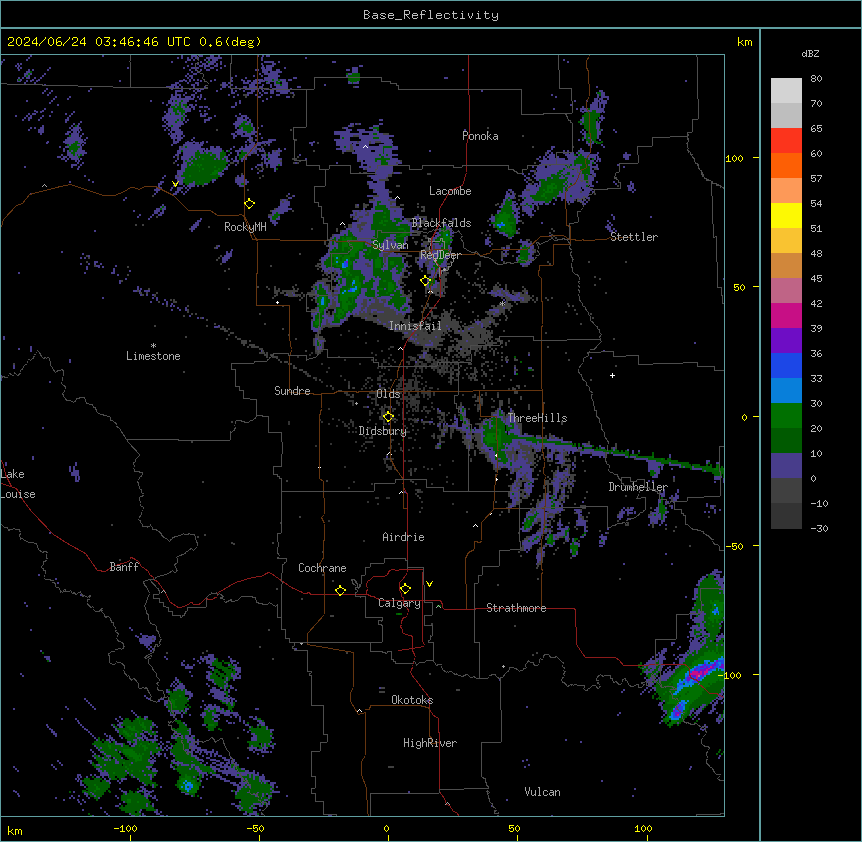
Task: Click the yellow diamond marker below Cochrane
Action: pyautogui.click(x=340, y=590)
